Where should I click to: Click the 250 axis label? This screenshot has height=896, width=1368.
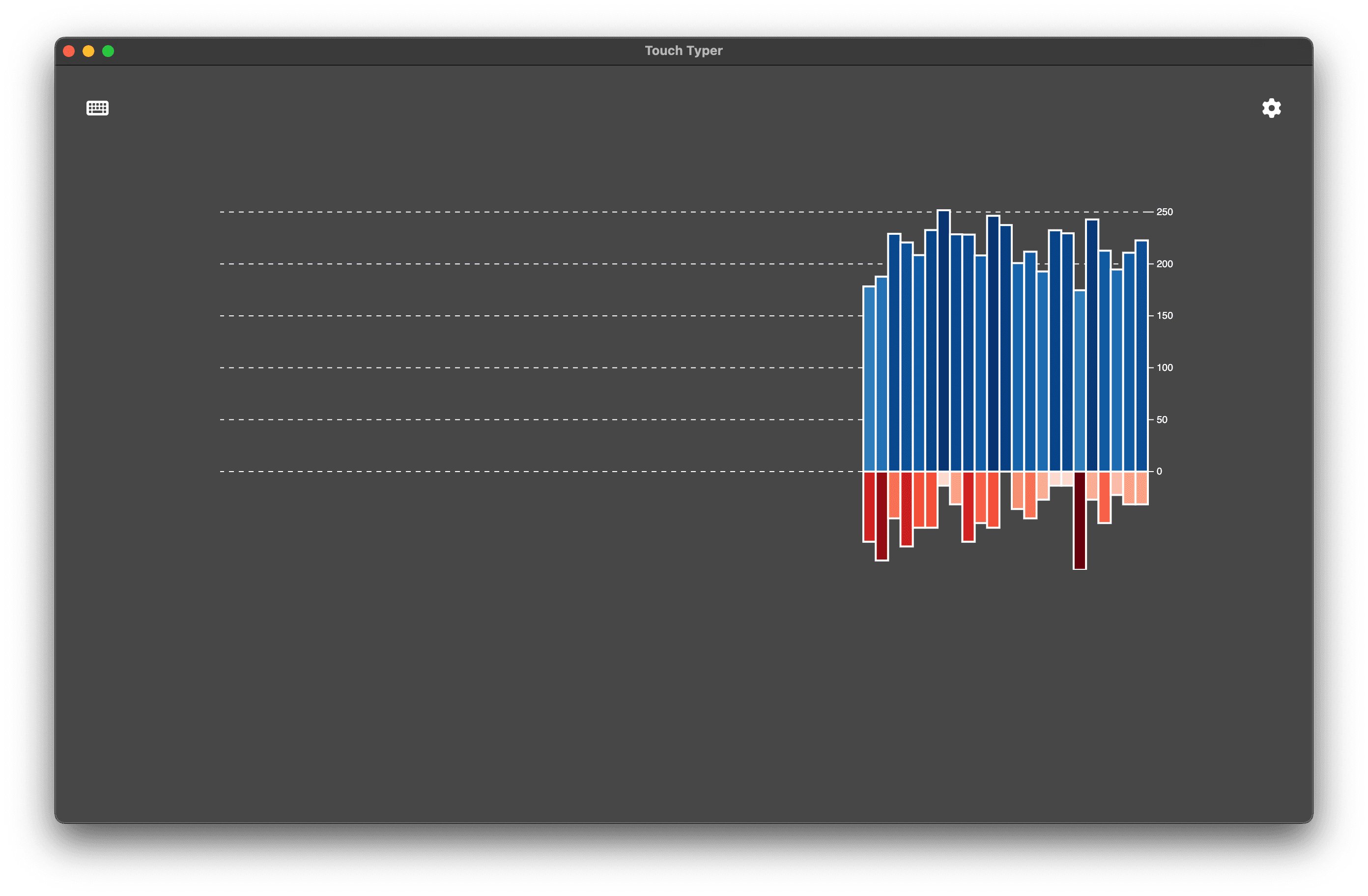click(x=1164, y=212)
